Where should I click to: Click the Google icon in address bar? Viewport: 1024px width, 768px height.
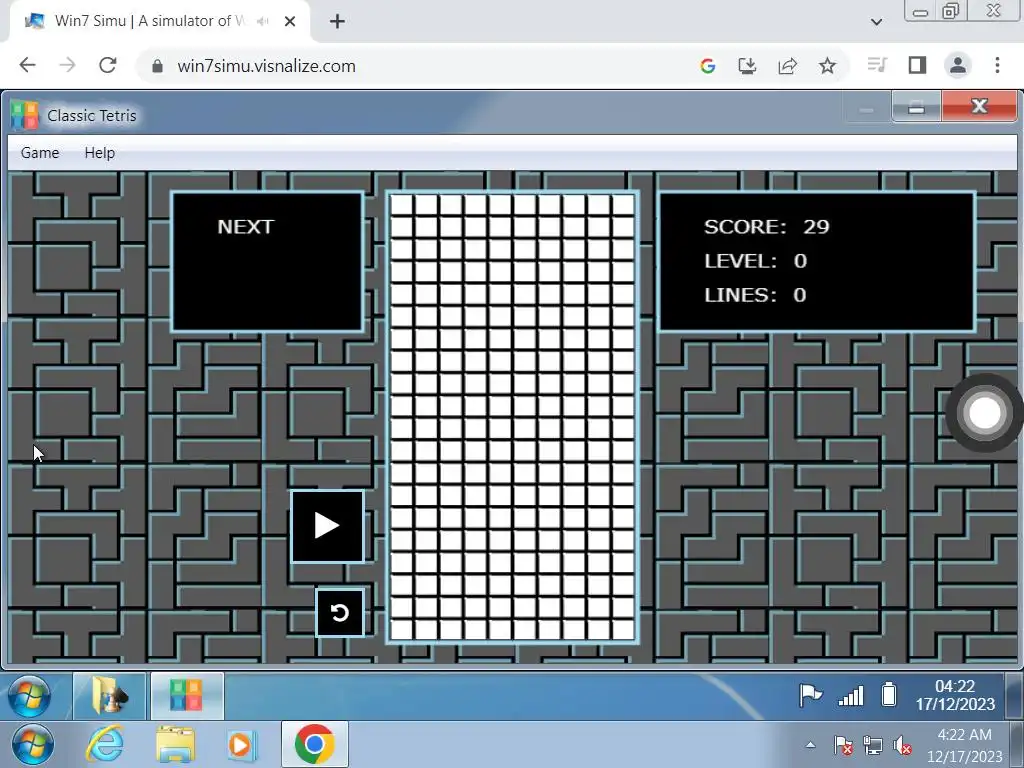707,65
